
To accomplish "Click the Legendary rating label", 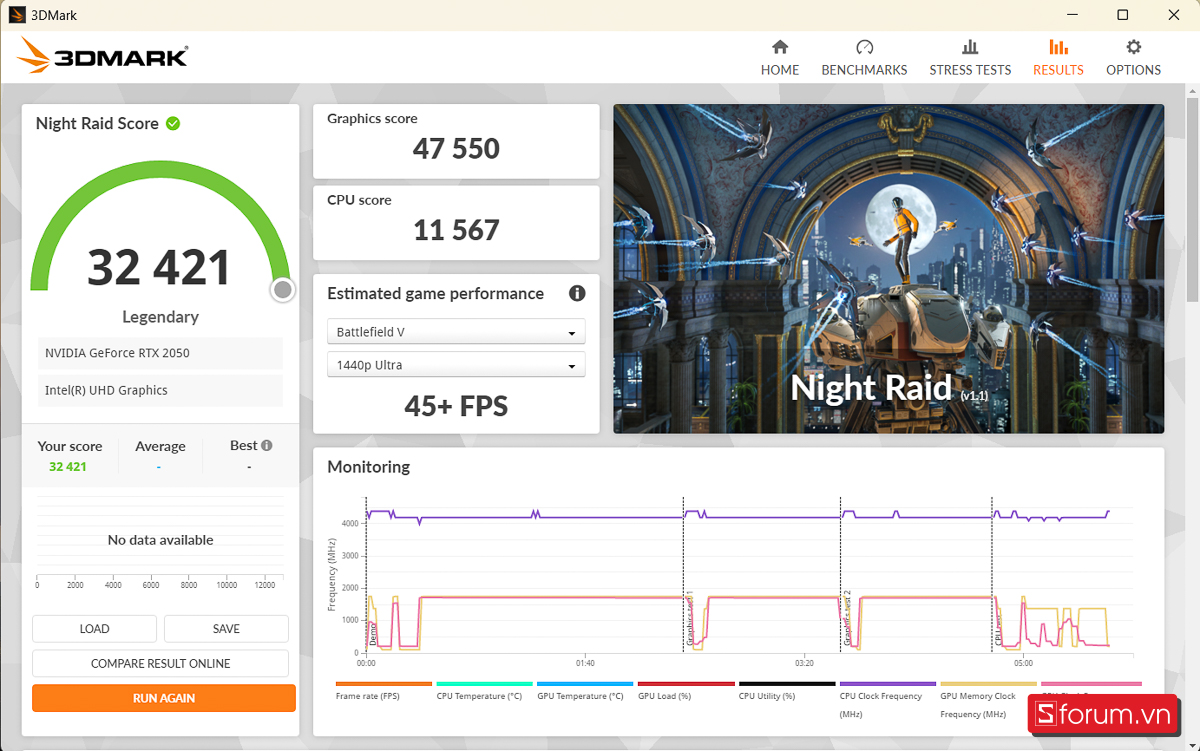I will pos(160,317).
